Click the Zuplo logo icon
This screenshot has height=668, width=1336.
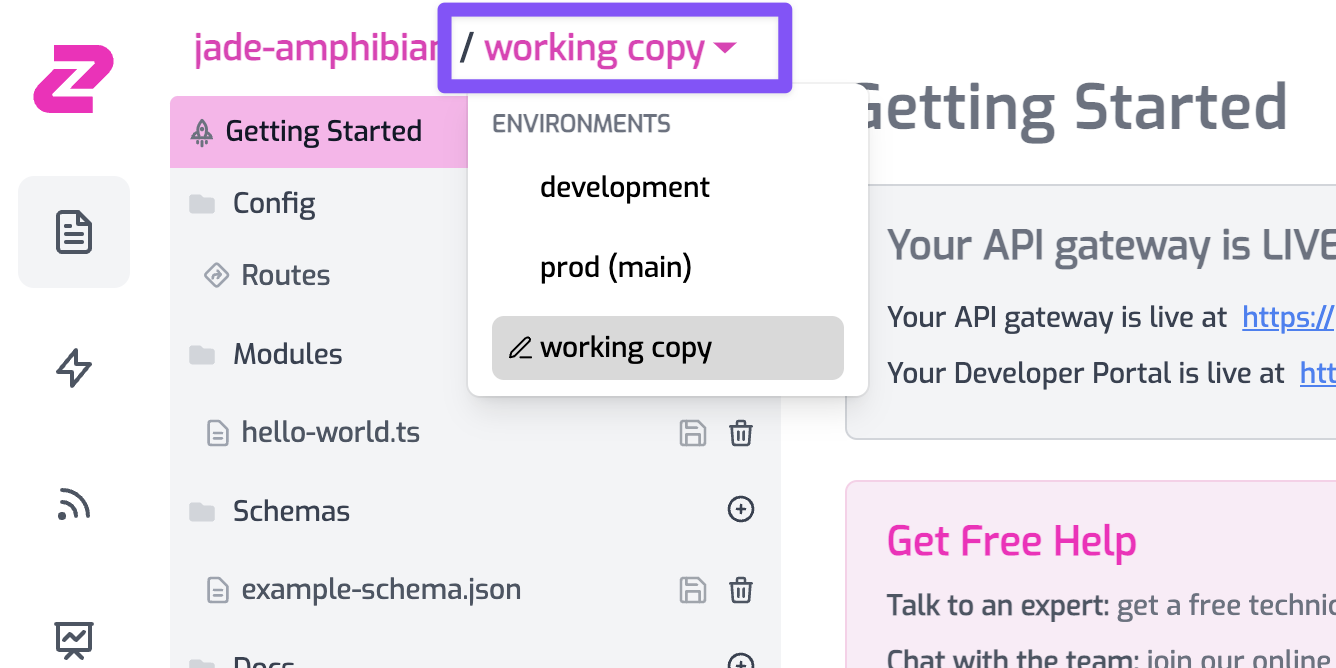pos(73,78)
